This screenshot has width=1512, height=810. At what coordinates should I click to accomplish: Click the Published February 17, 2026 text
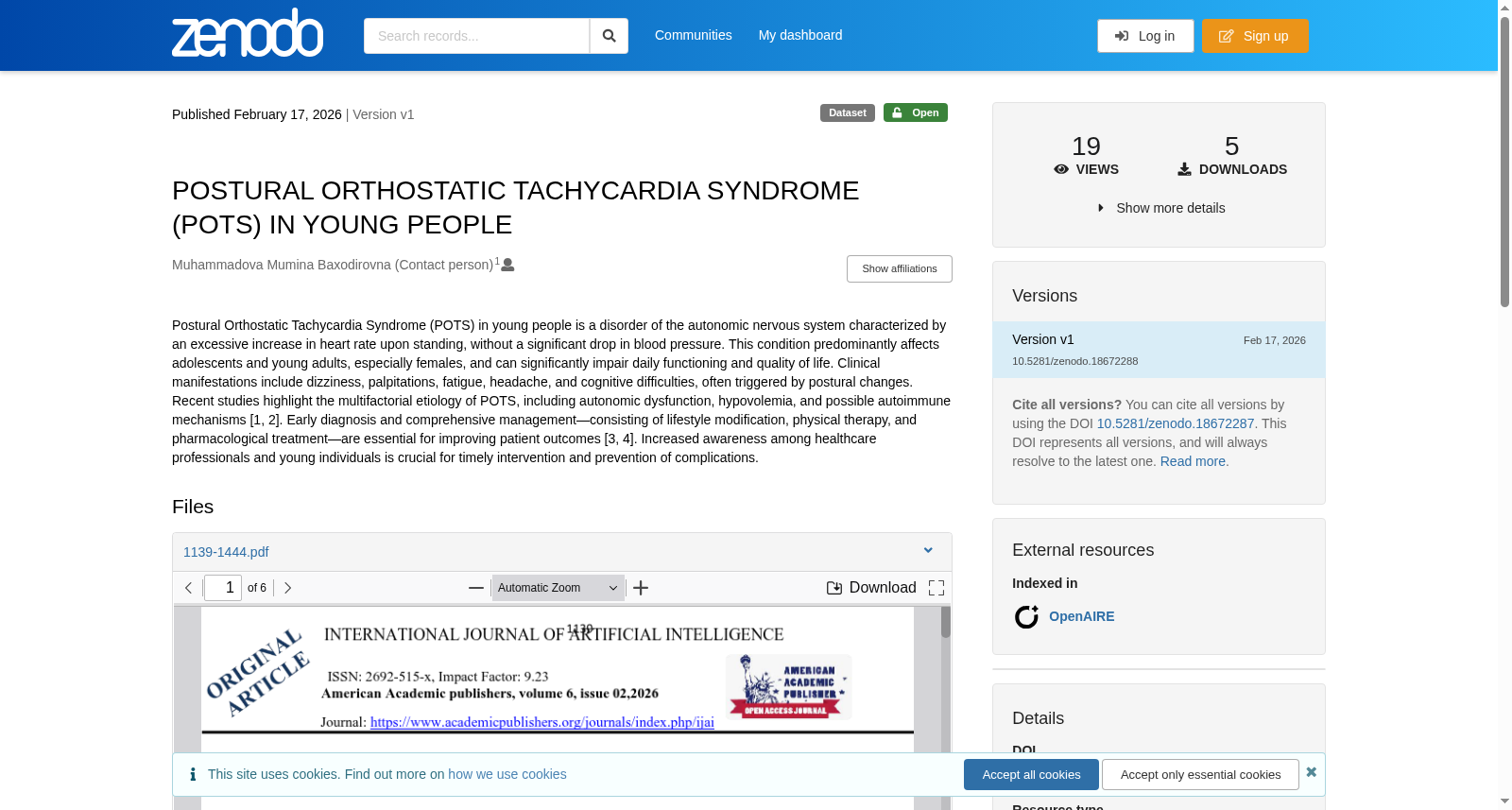coord(257,114)
